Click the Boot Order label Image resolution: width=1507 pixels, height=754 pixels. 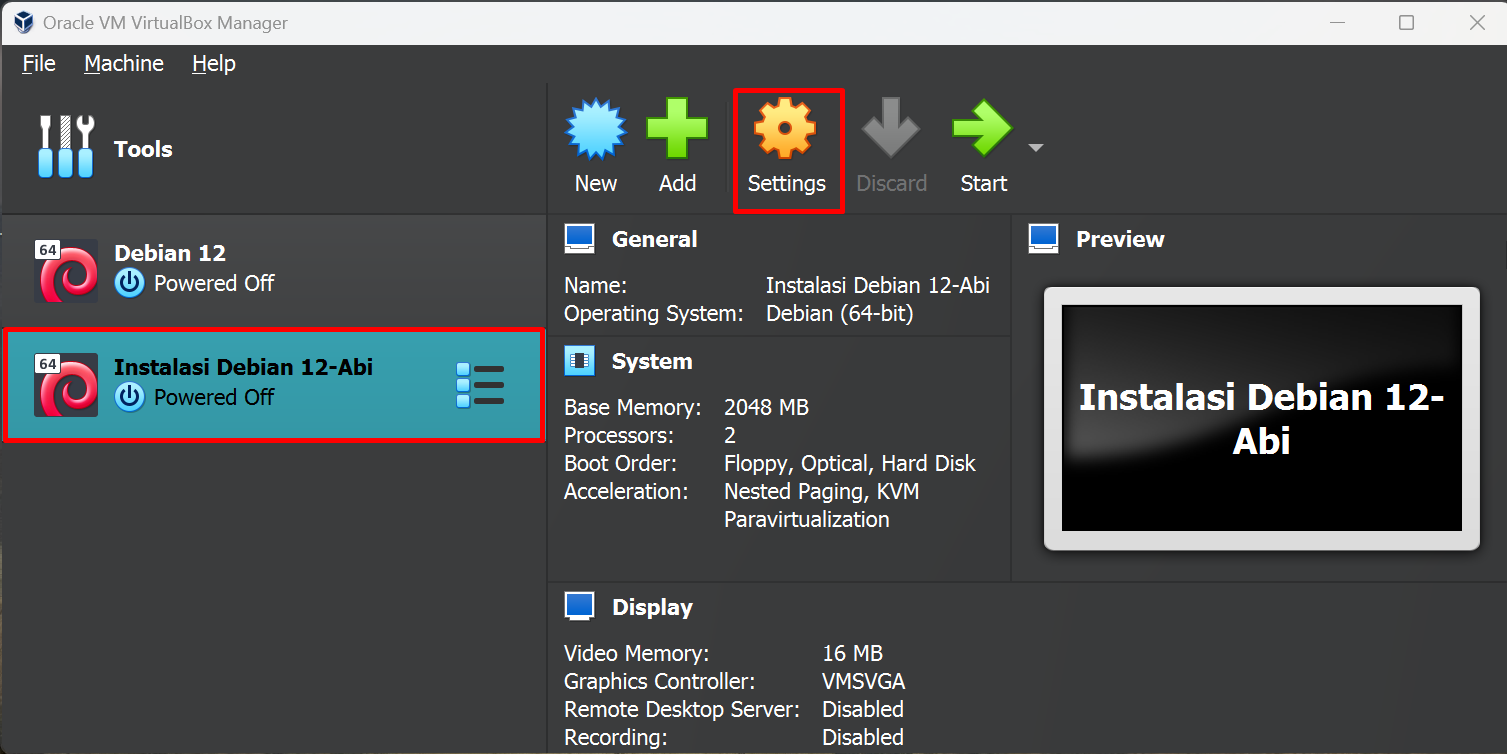pyautogui.click(x=620, y=463)
